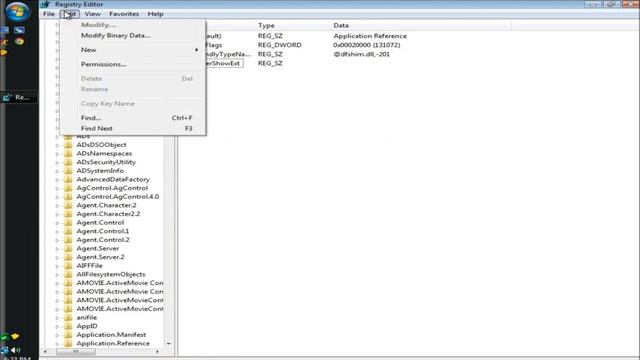Open the Windows Start orb
This screenshot has height=360, width=640.
[x=17, y=11]
